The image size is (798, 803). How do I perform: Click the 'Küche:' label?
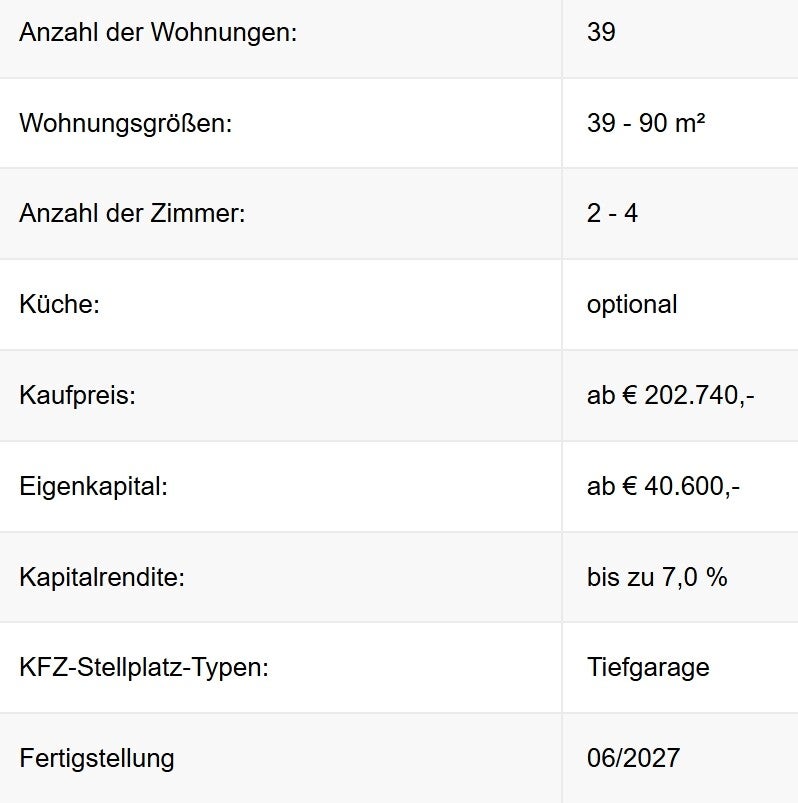(x=60, y=304)
